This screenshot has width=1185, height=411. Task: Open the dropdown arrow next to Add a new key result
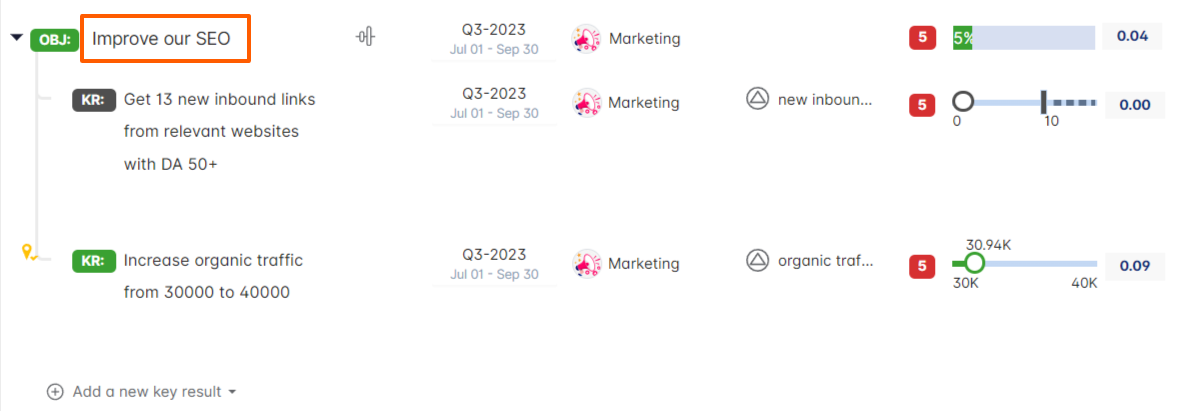[x=233, y=392]
